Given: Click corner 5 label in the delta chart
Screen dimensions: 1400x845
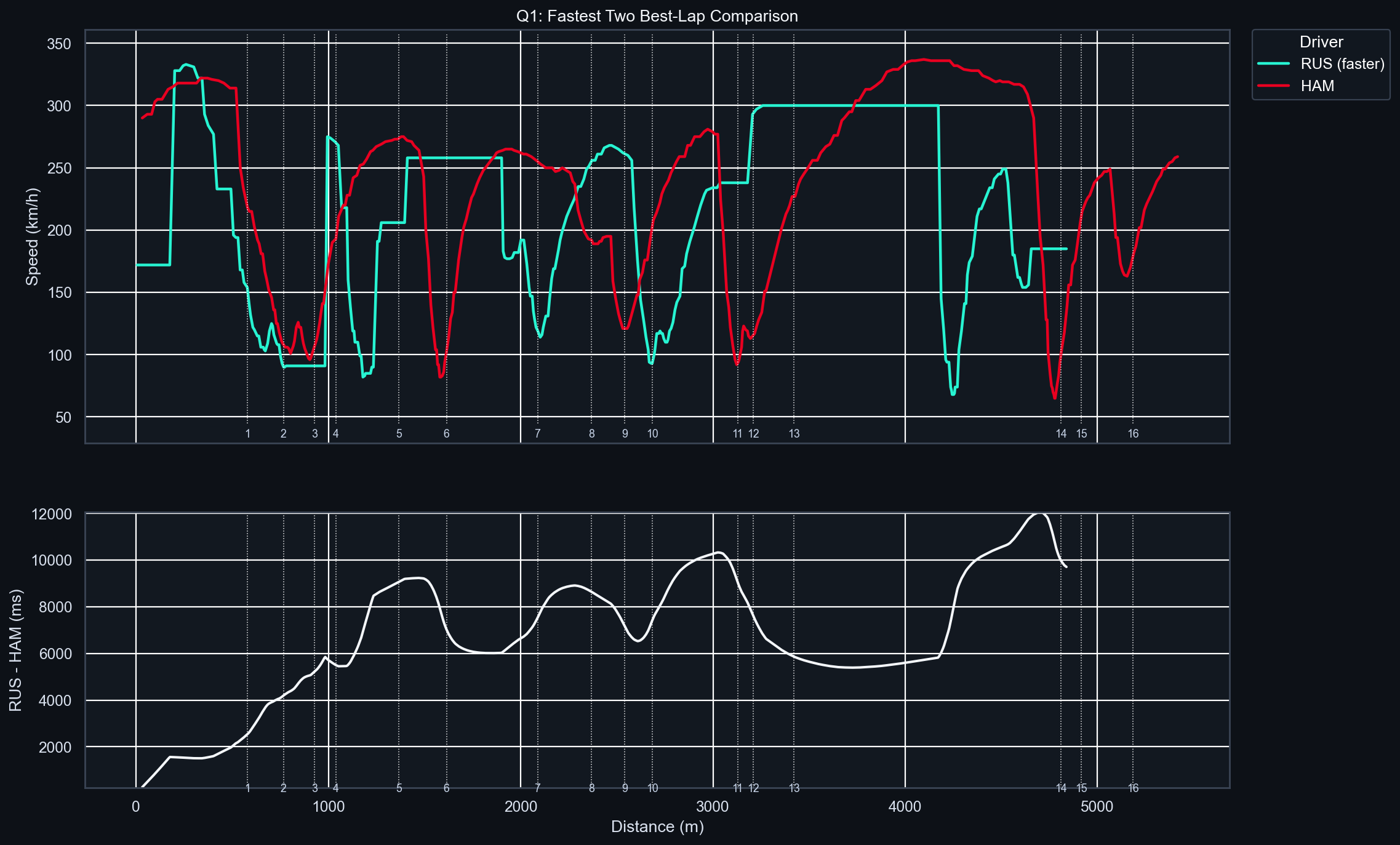Looking at the screenshot, I should click(x=399, y=788).
